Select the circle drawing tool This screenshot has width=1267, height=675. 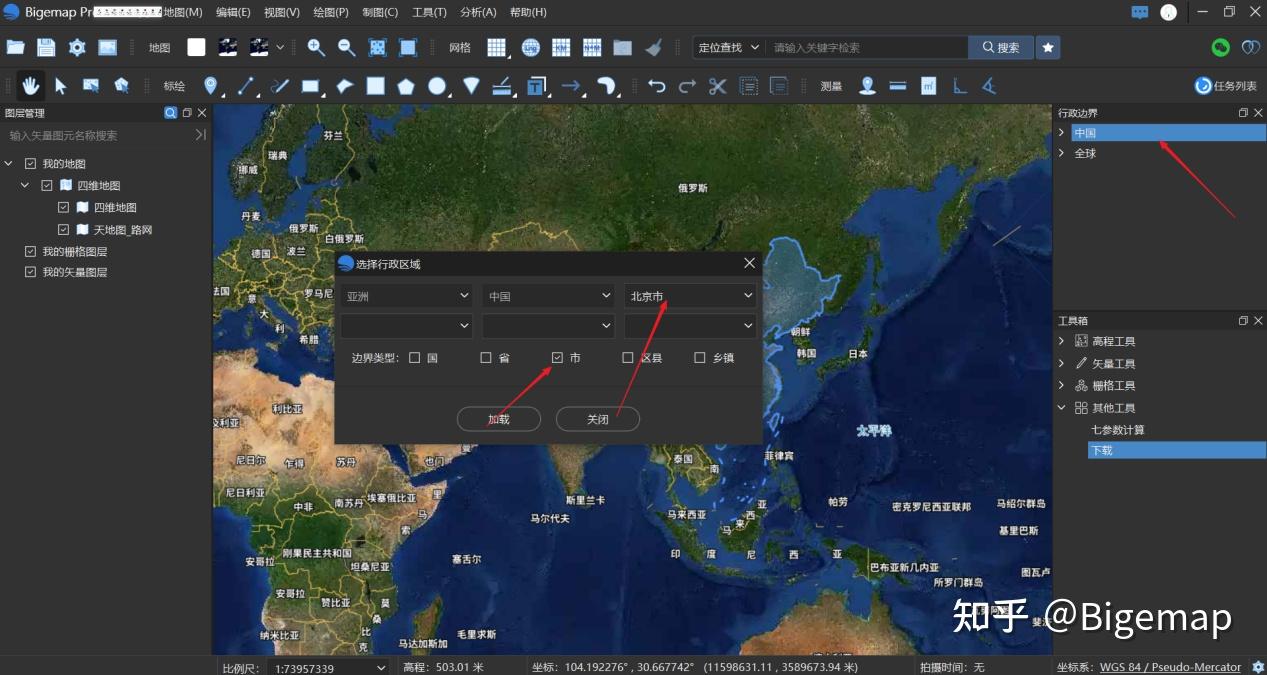[x=437, y=86]
